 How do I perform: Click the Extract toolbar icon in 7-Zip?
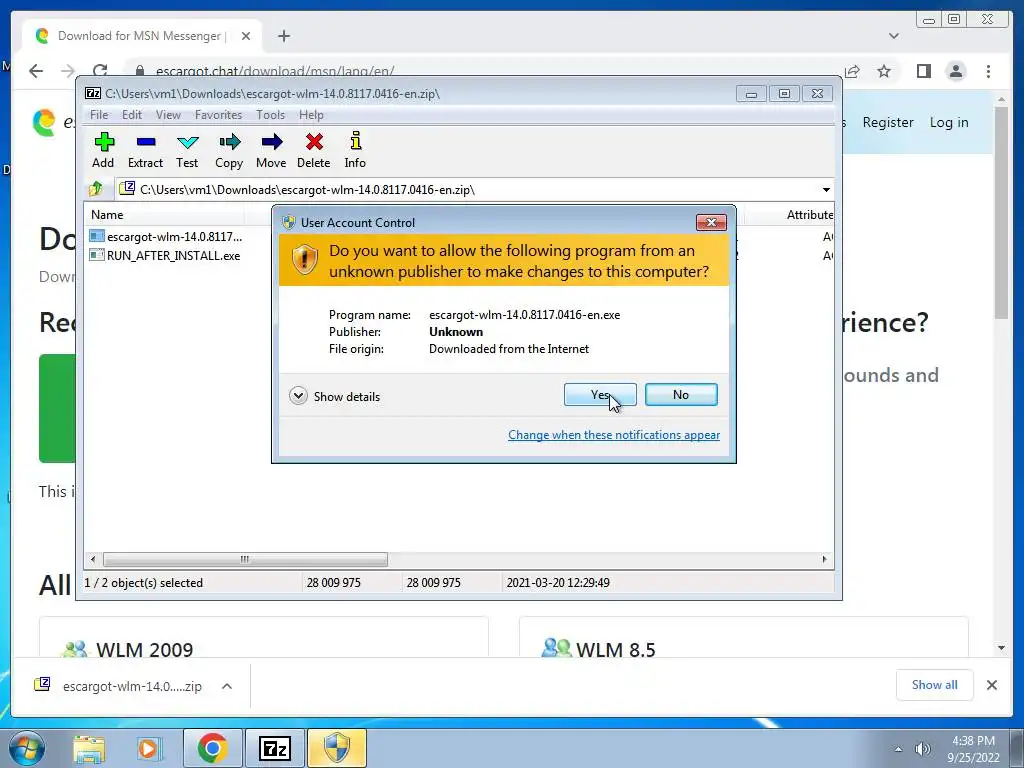pos(145,150)
